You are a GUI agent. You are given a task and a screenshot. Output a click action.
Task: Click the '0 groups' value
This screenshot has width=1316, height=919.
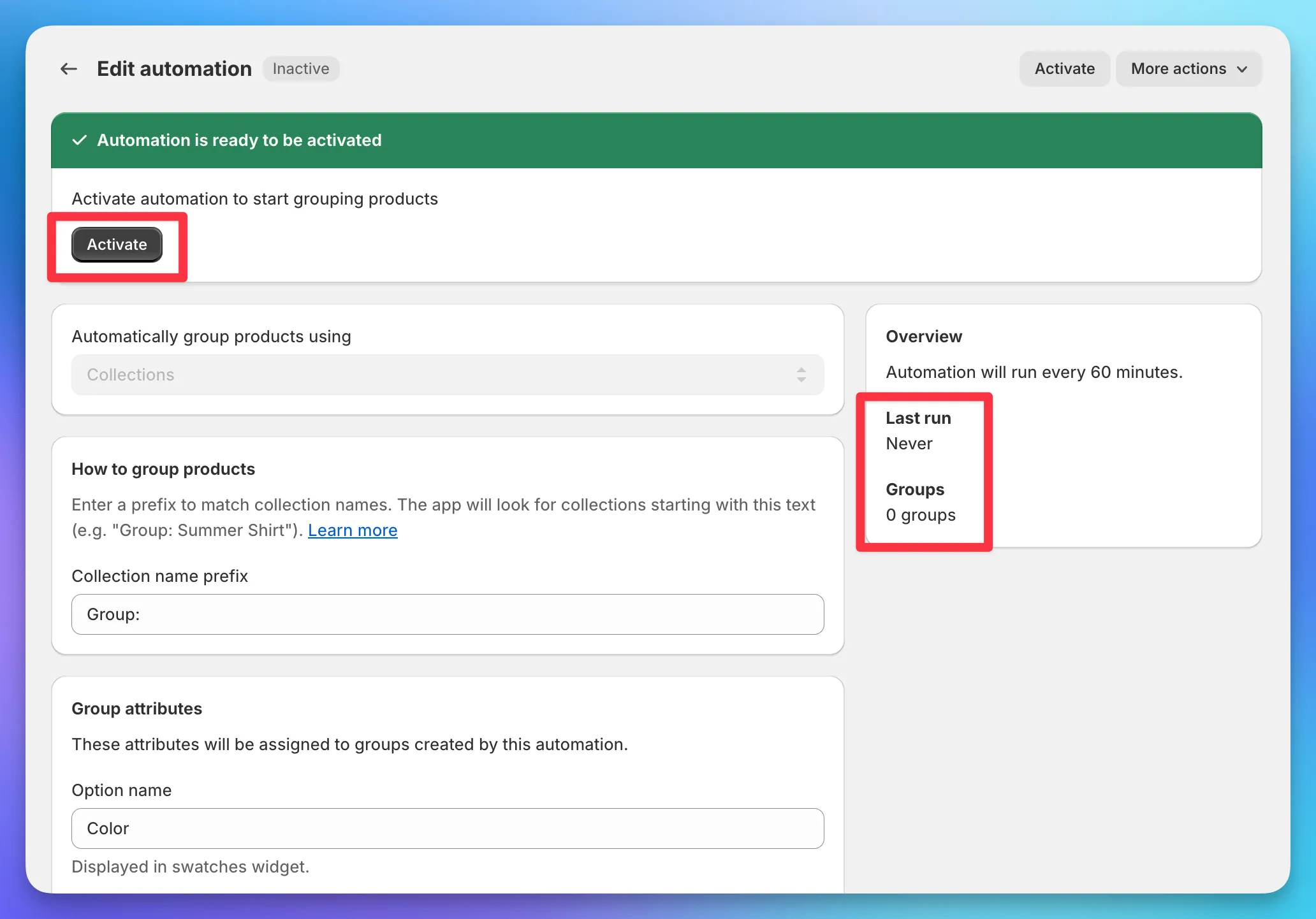click(921, 515)
